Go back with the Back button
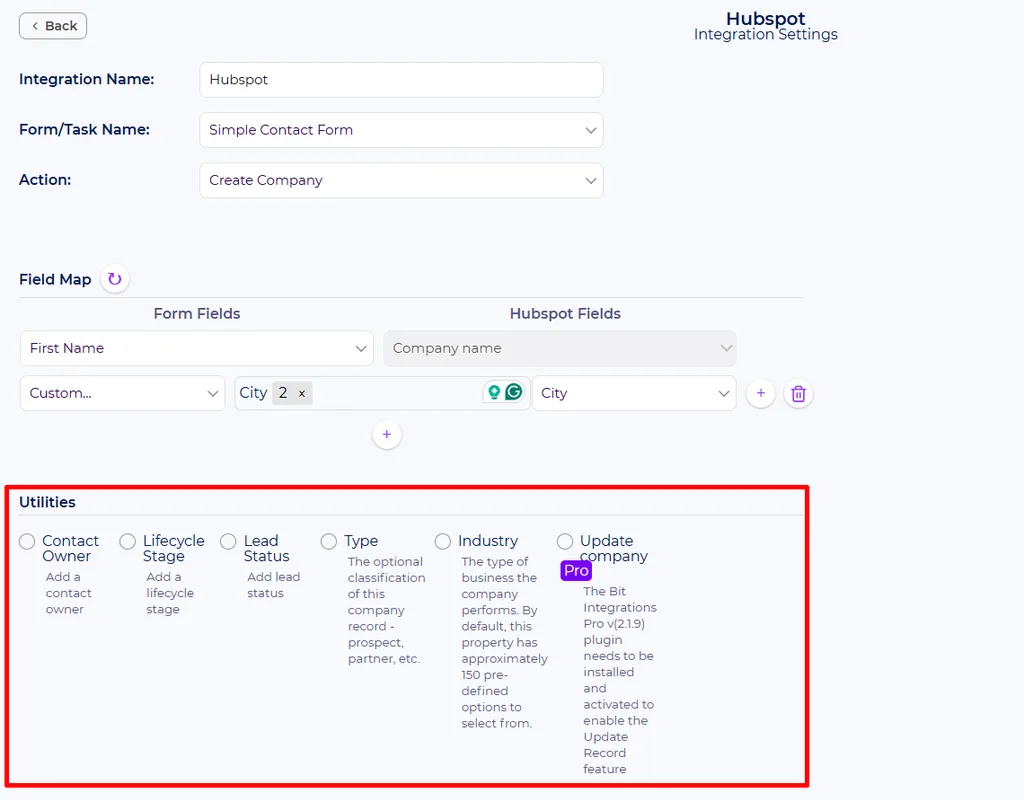1024x800 pixels. click(x=53, y=26)
